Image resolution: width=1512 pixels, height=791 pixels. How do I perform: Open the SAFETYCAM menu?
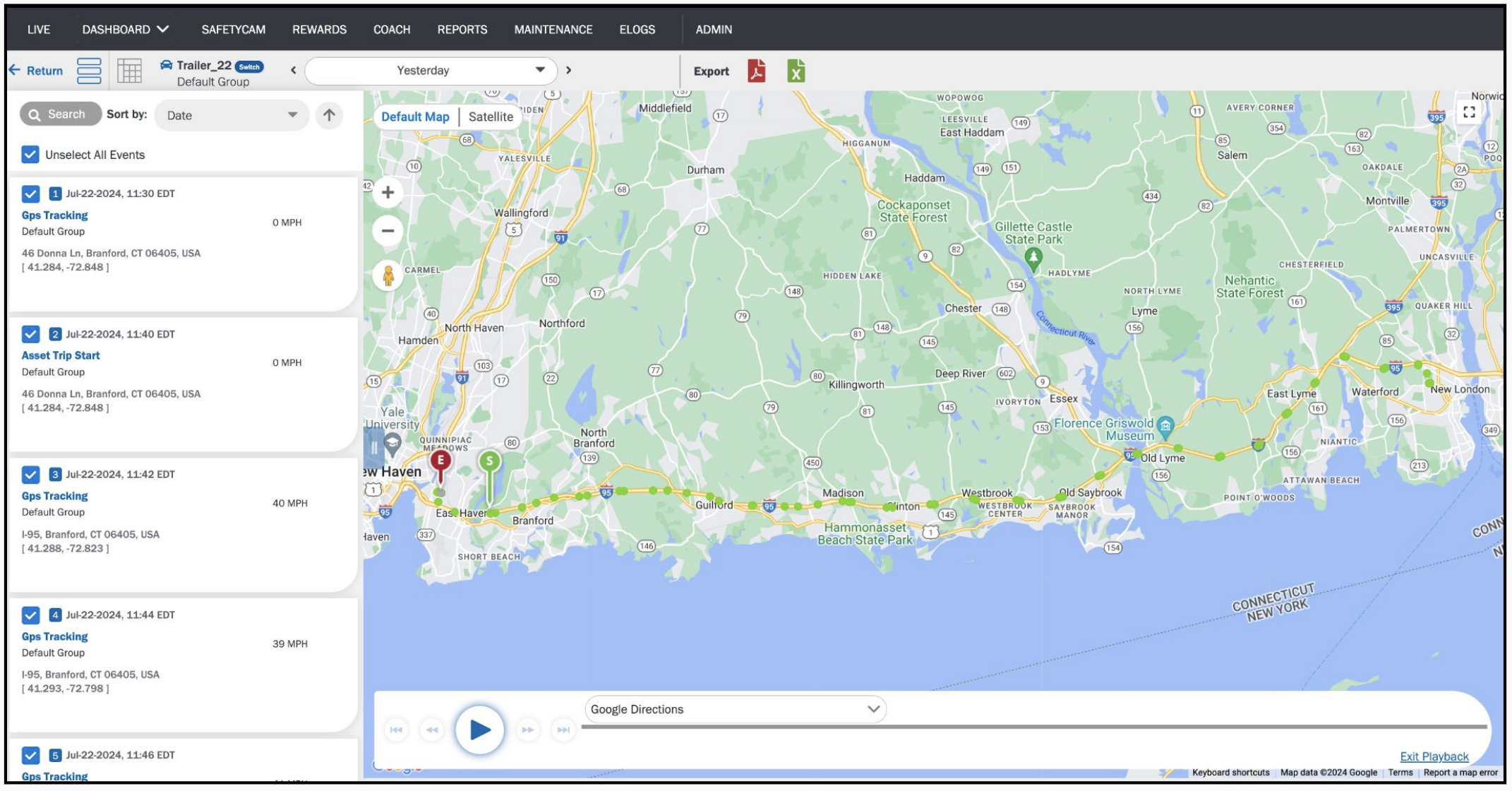tap(233, 29)
